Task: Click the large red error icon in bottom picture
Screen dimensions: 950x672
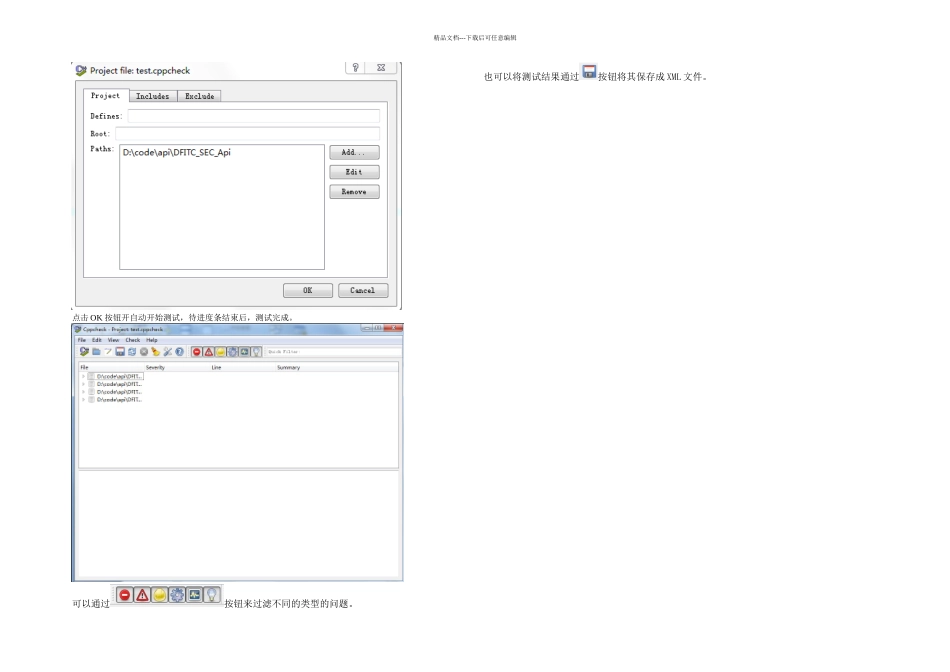Action: 124,595
